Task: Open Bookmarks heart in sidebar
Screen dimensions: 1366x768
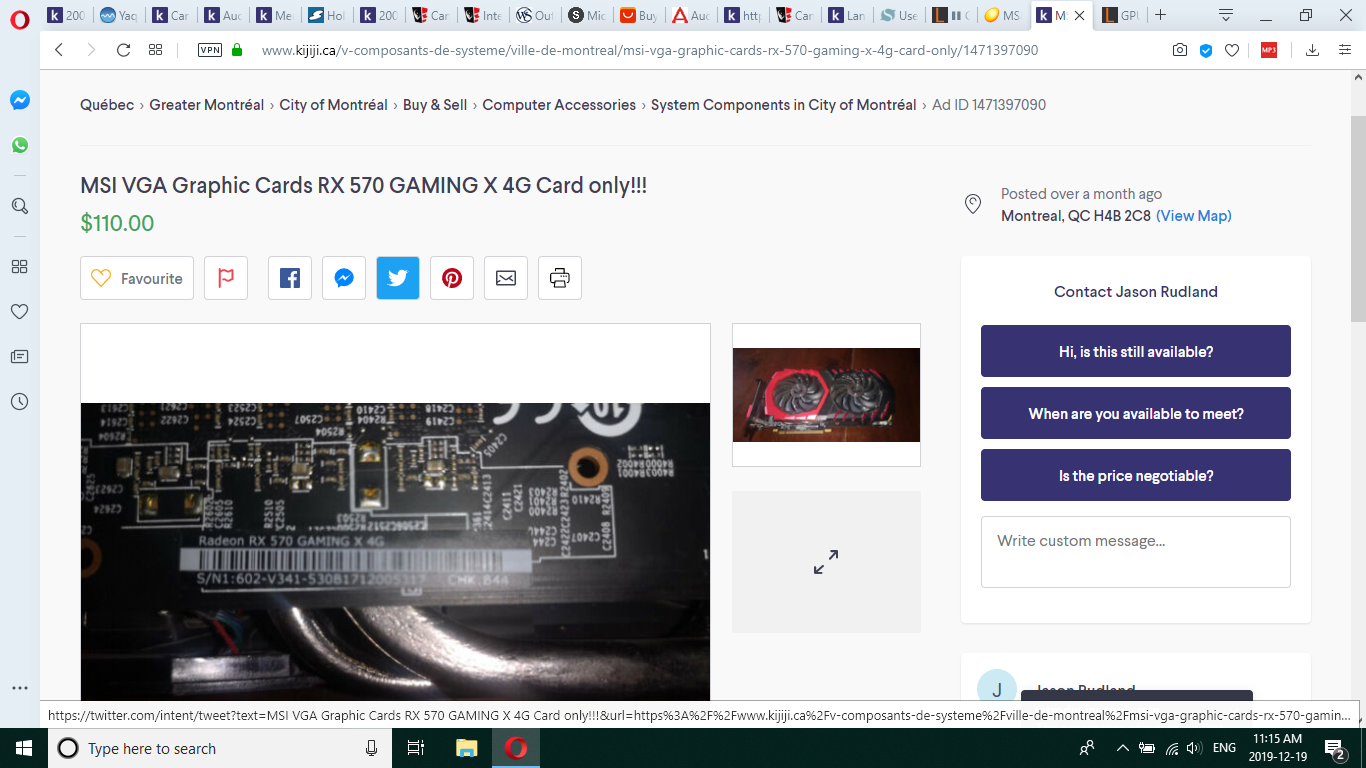Action: [x=20, y=312]
